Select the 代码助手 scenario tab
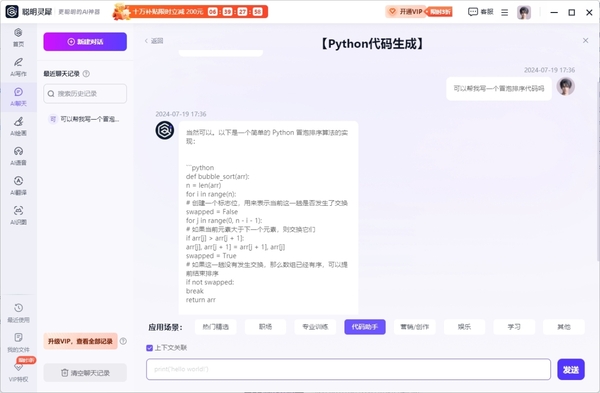 pyautogui.click(x=365, y=327)
